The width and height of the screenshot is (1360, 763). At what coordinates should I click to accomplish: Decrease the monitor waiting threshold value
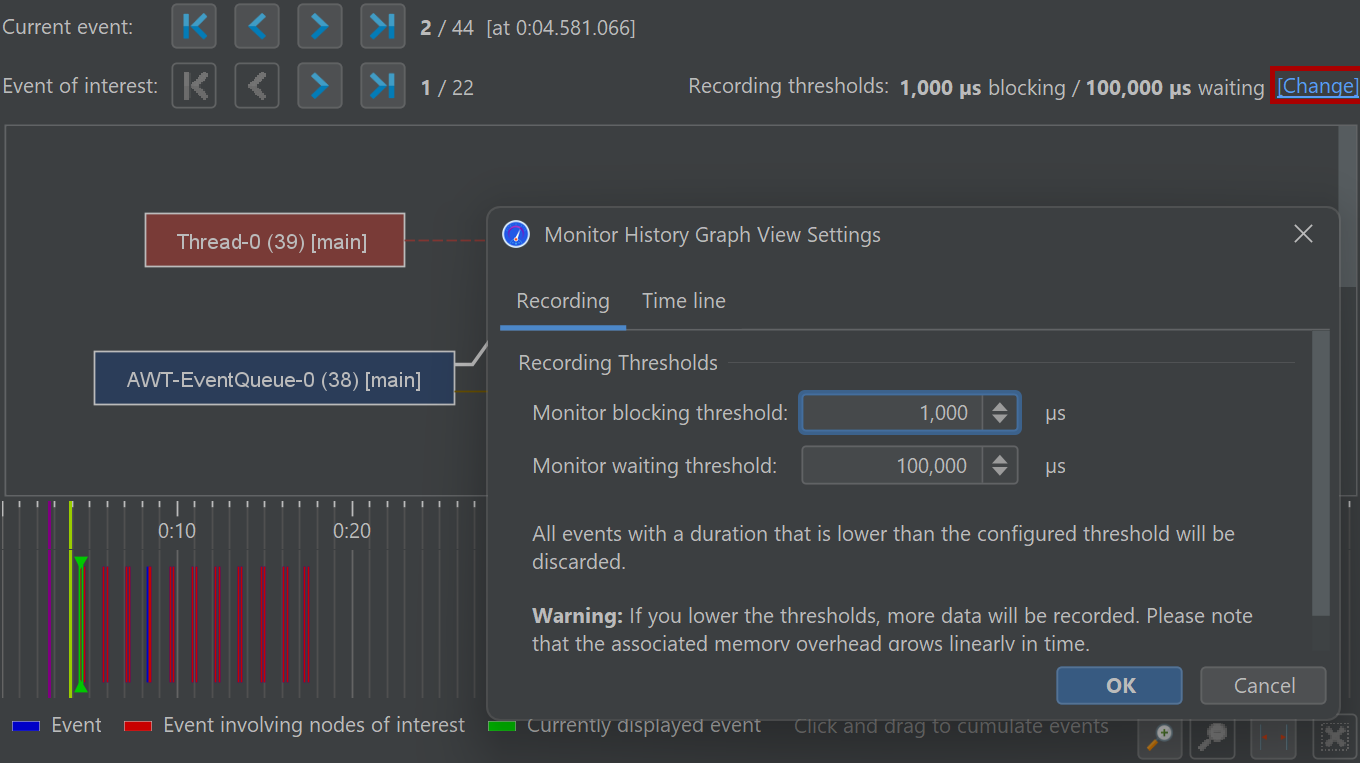click(x=999, y=472)
